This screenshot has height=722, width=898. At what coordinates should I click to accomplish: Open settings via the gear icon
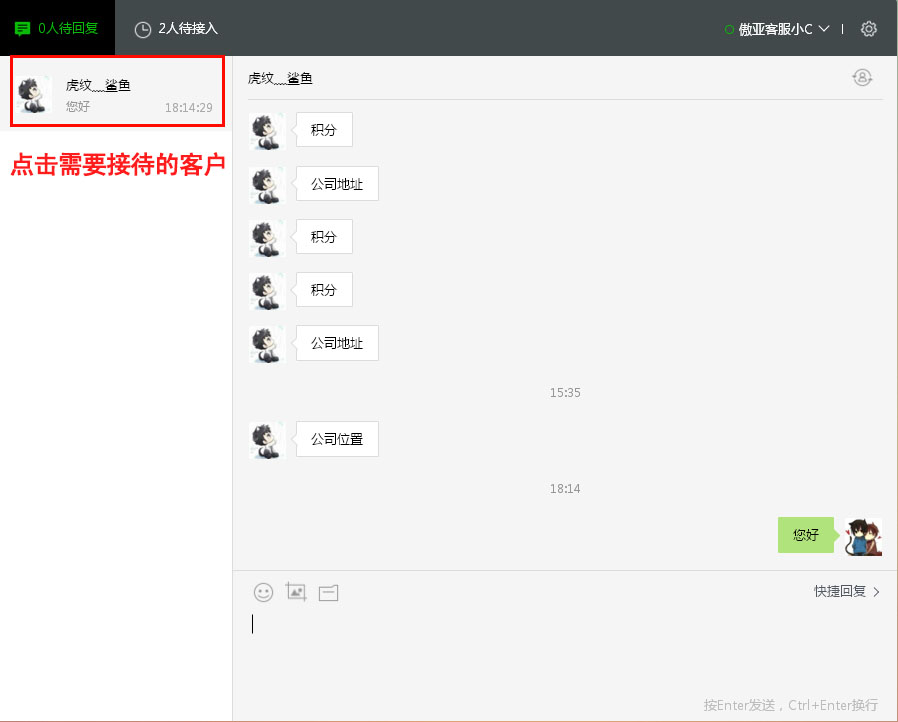pyautogui.click(x=868, y=29)
